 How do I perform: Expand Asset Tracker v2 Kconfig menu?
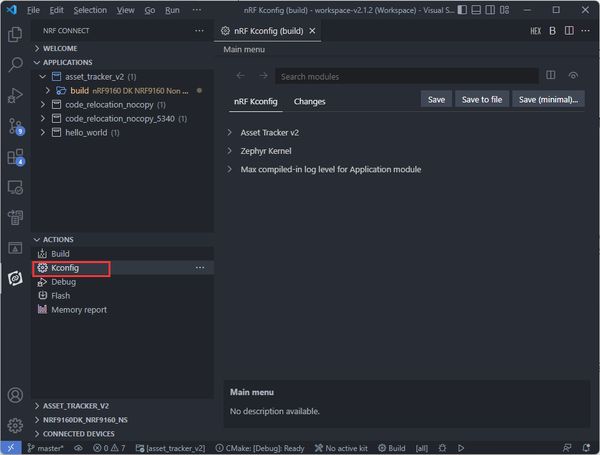coord(229,132)
